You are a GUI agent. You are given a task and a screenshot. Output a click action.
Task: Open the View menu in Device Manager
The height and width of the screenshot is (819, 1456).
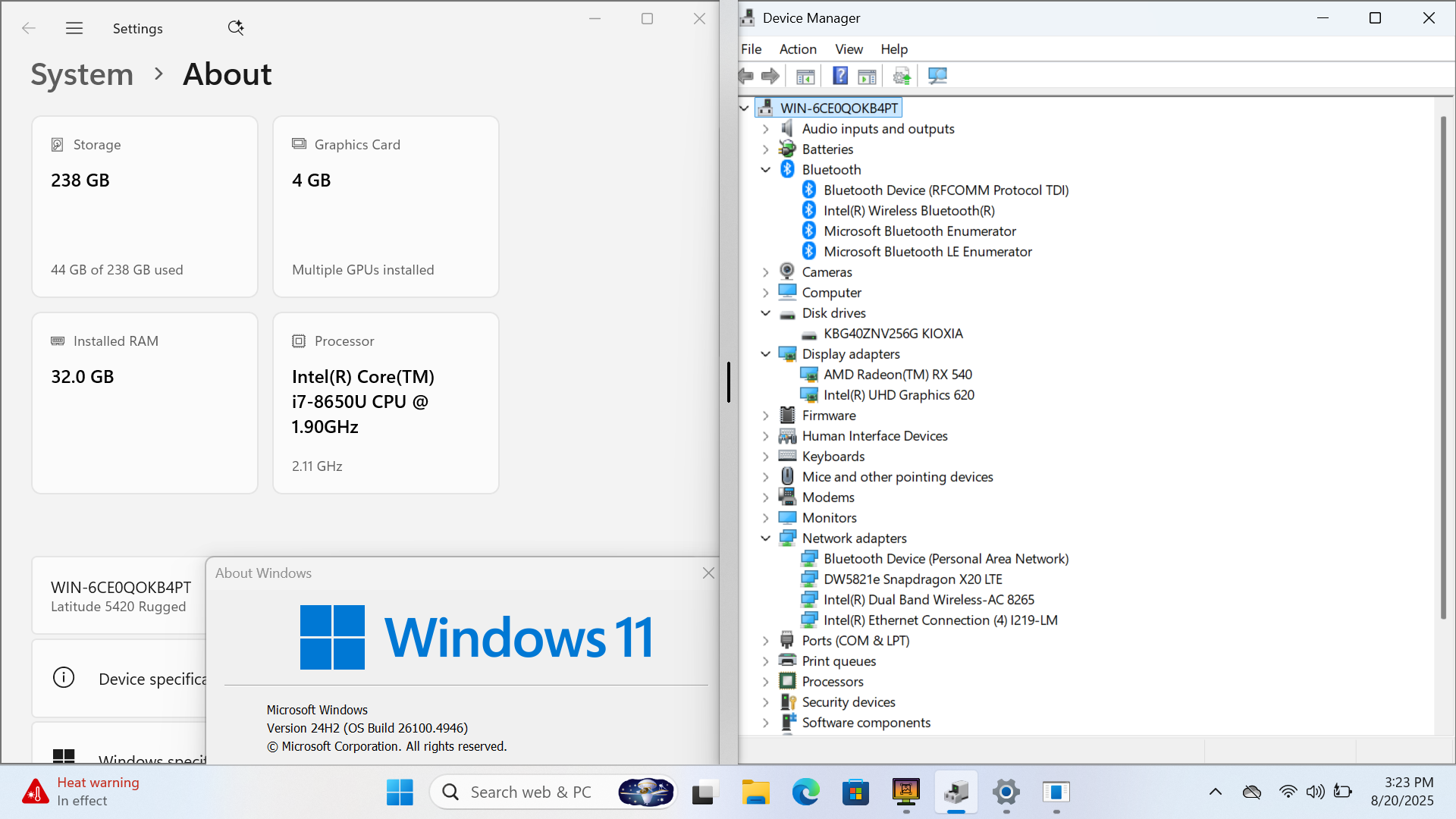pyautogui.click(x=849, y=49)
